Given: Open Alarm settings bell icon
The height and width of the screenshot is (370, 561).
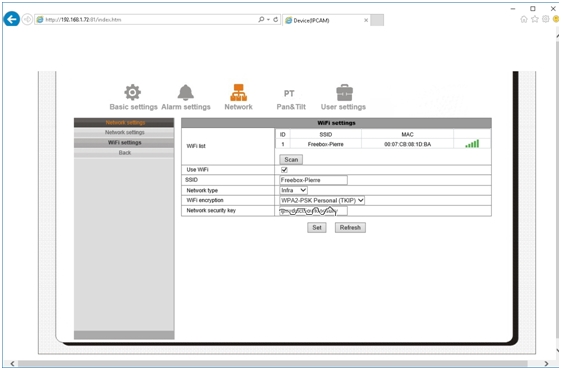Looking at the screenshot, I should pos(186,92).
